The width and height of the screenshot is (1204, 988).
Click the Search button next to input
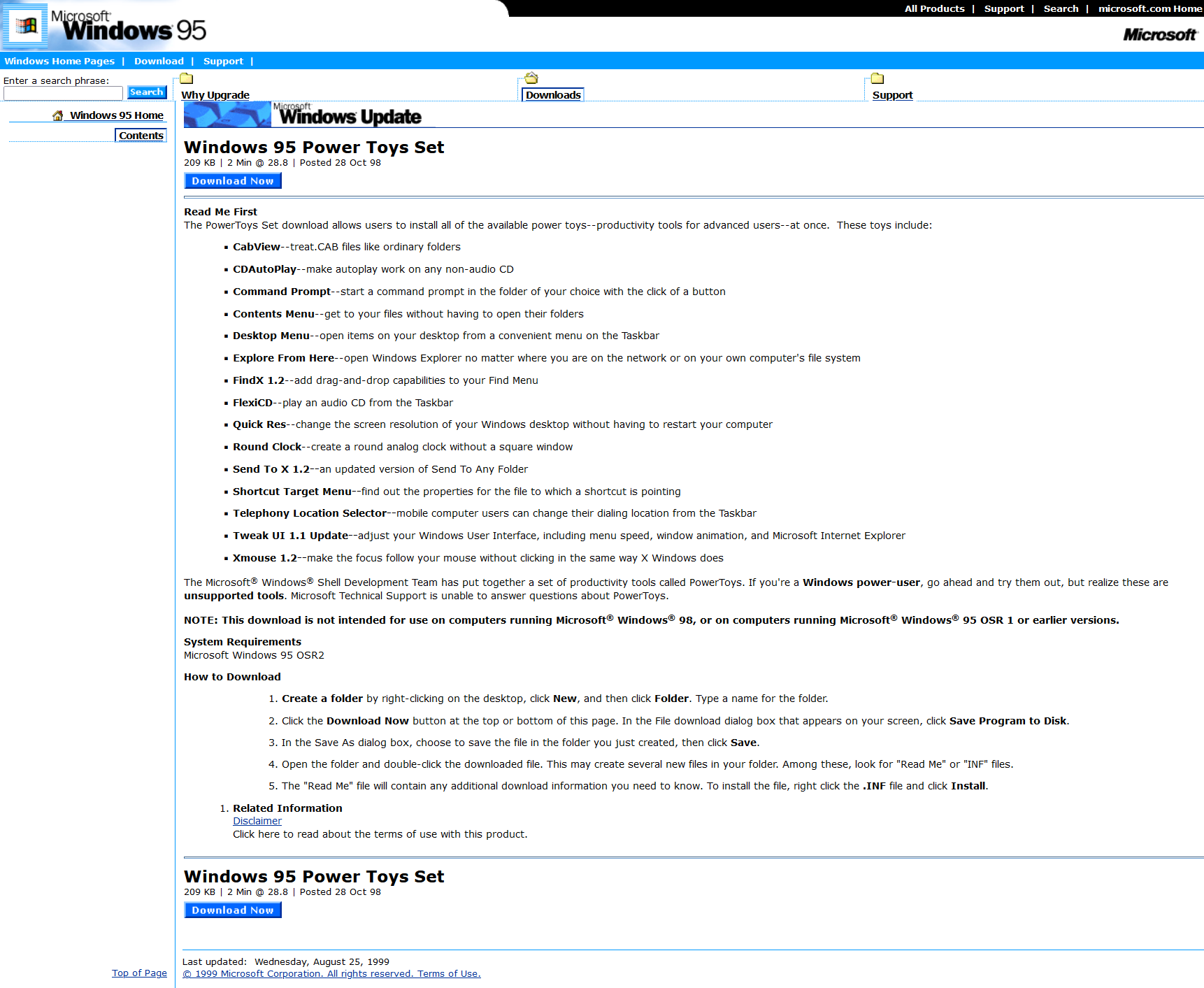tap(147, 92)
